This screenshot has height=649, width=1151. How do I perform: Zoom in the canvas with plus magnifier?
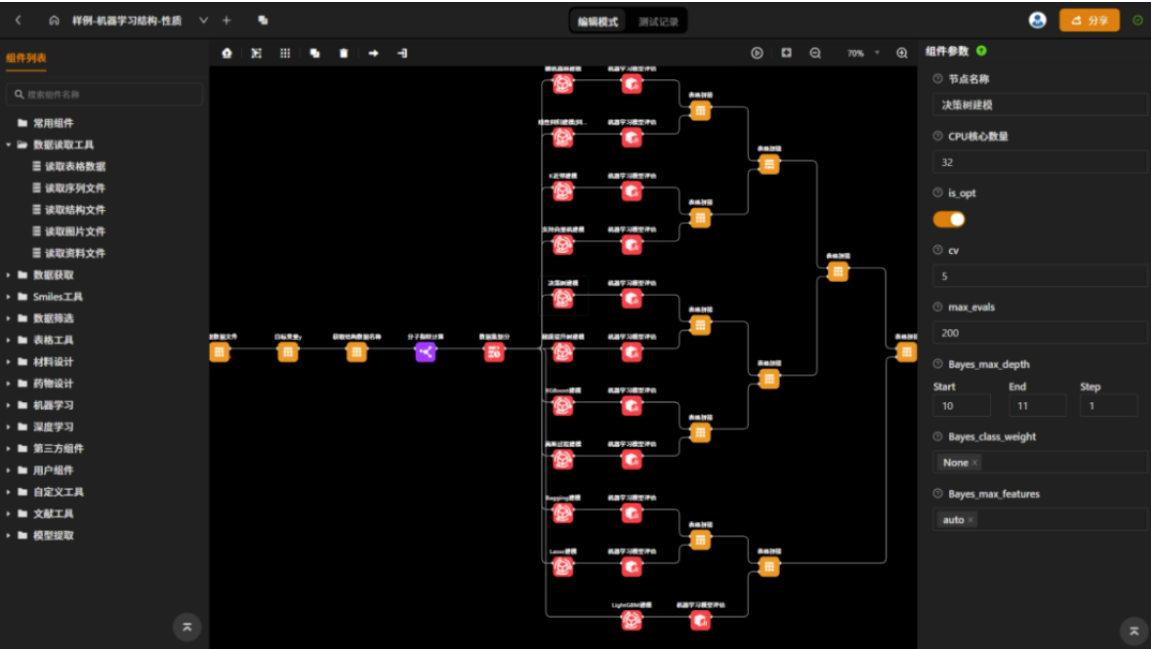[x=902, y=53]
